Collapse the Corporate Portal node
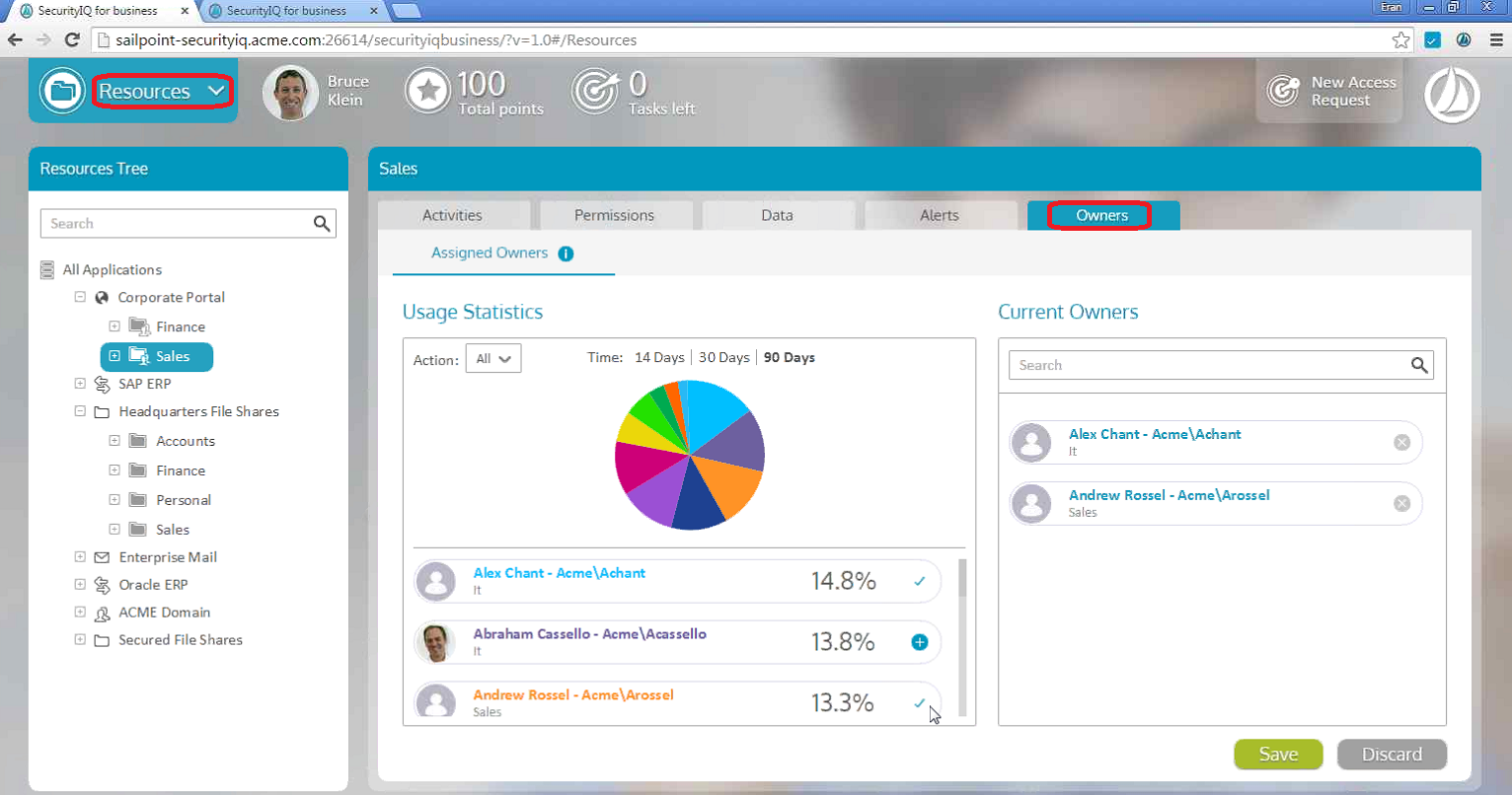1512x795 pixels. pos(80,297)
